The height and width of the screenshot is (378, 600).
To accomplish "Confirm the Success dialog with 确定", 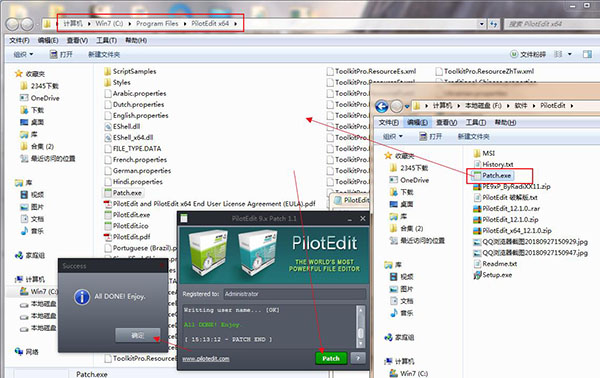I will click(x=138, y=335).
